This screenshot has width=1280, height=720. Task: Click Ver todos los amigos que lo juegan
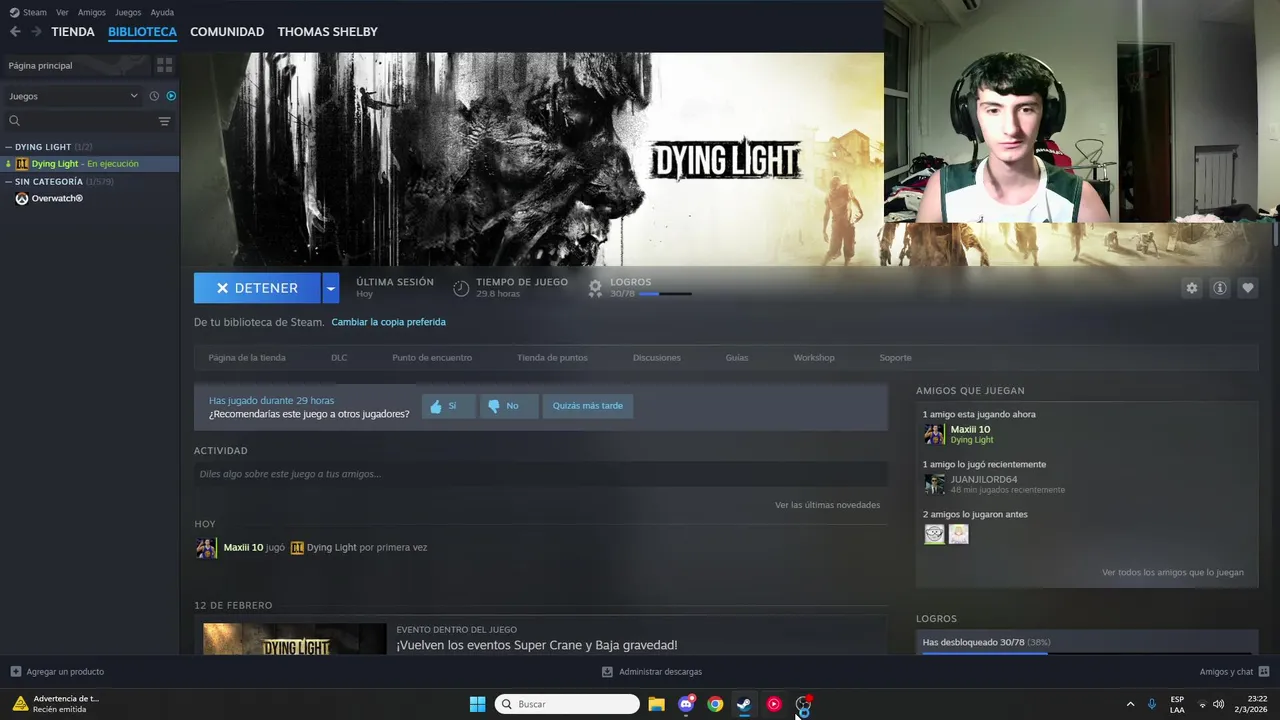[x=1173, y=573]
